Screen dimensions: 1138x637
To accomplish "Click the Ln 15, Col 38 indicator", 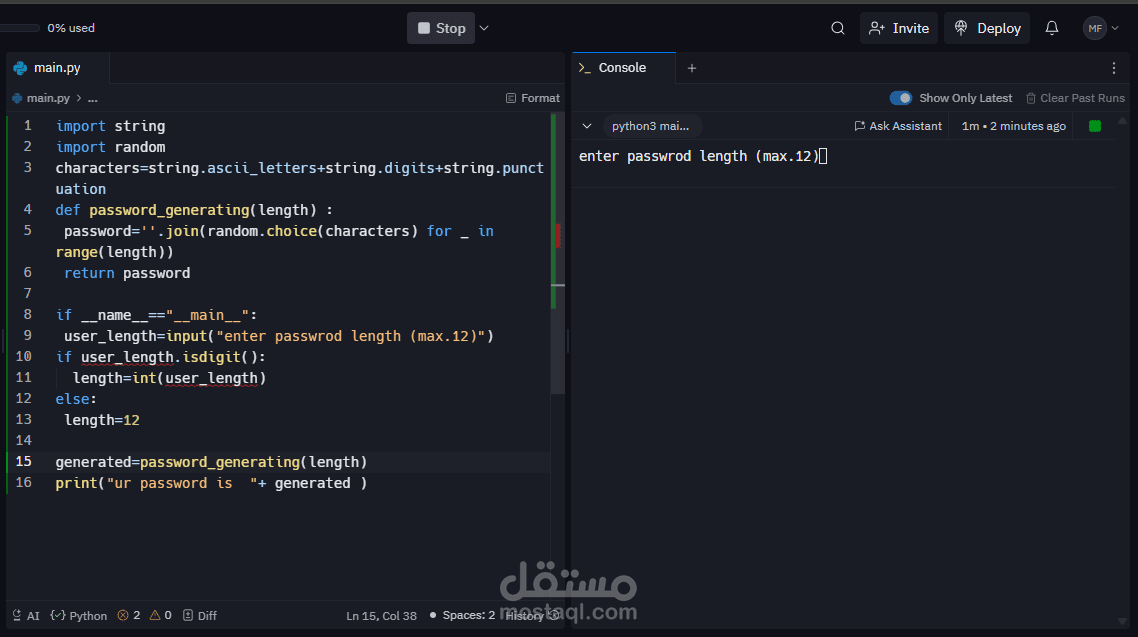I will 381,615.
